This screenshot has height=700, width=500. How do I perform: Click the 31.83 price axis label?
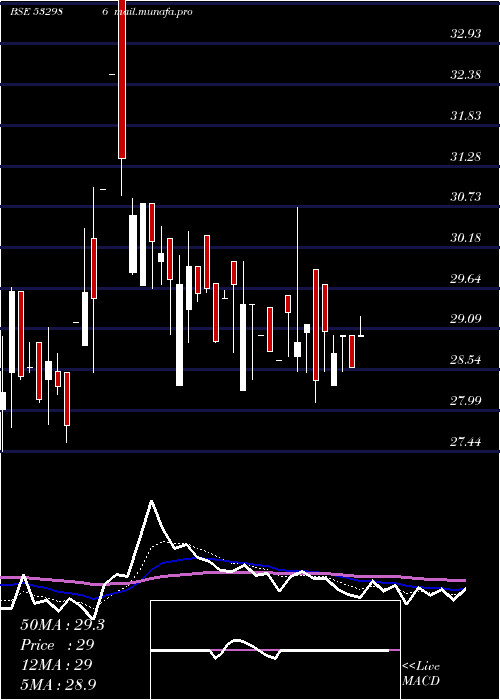(466, 116)
